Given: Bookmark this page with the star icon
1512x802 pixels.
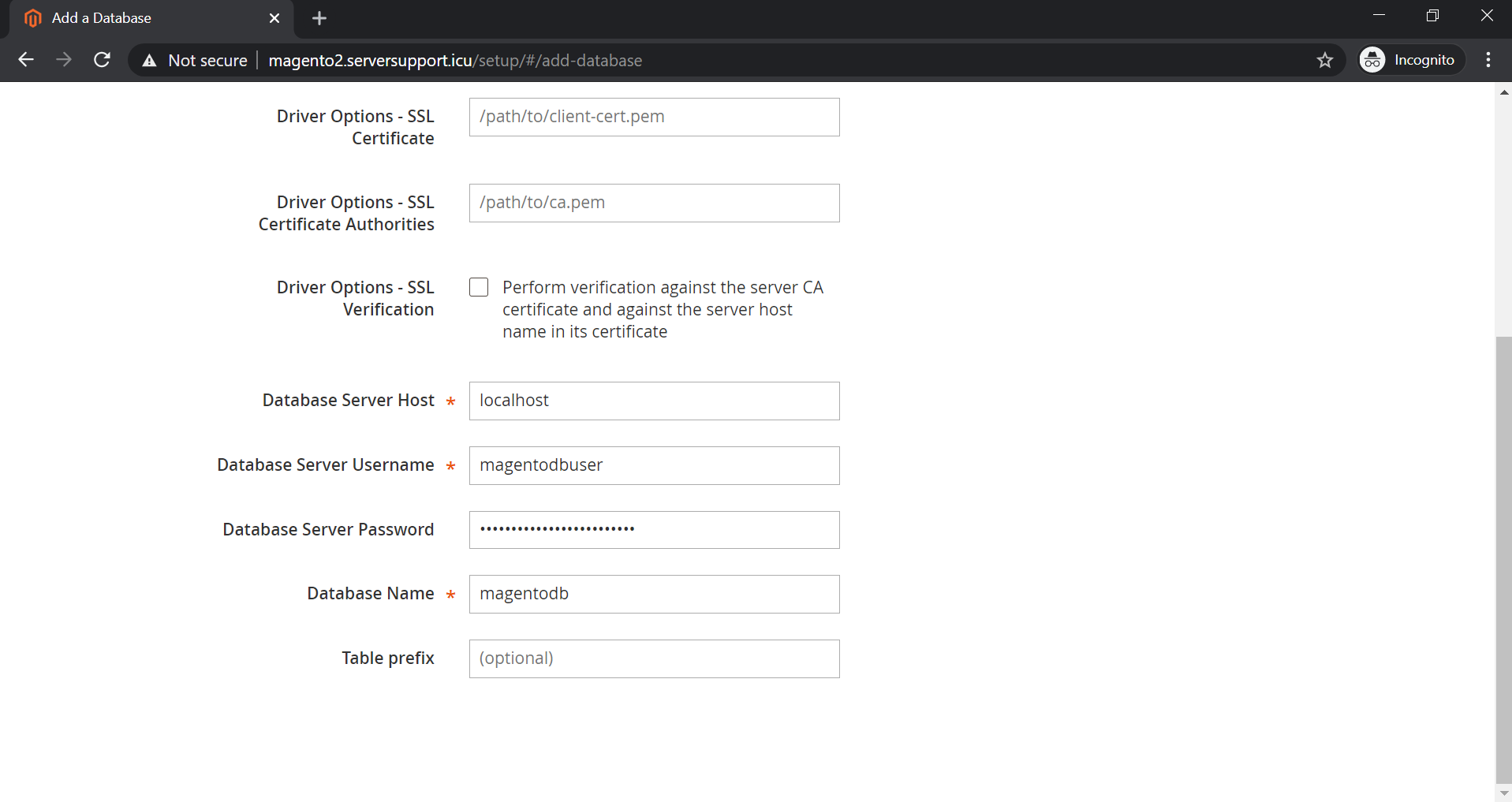Looking at the screenshot, I should [x=1324, y=60].
